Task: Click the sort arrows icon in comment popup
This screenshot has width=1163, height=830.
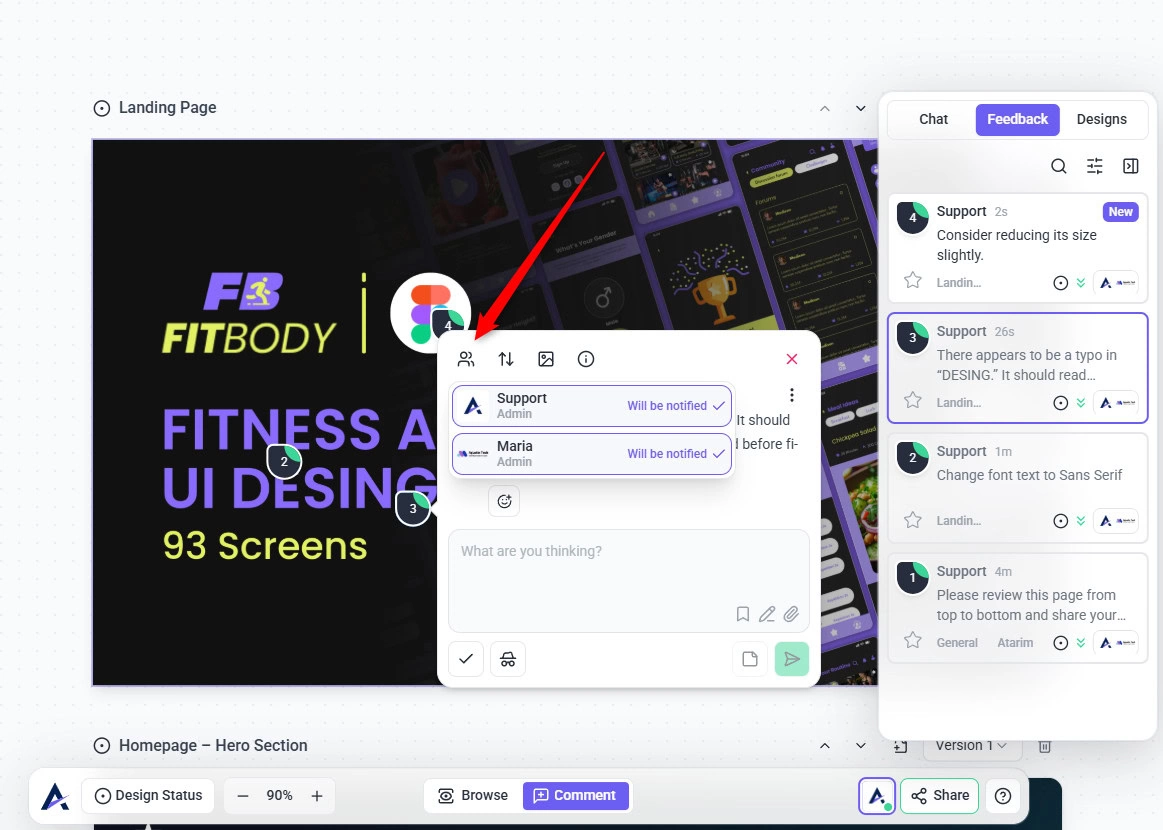Action: [506, 359]
